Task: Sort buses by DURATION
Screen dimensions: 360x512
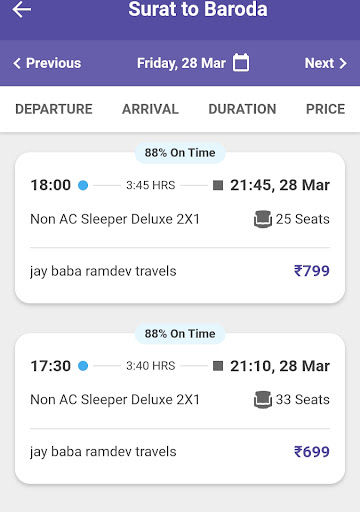Action: (242, 109)
